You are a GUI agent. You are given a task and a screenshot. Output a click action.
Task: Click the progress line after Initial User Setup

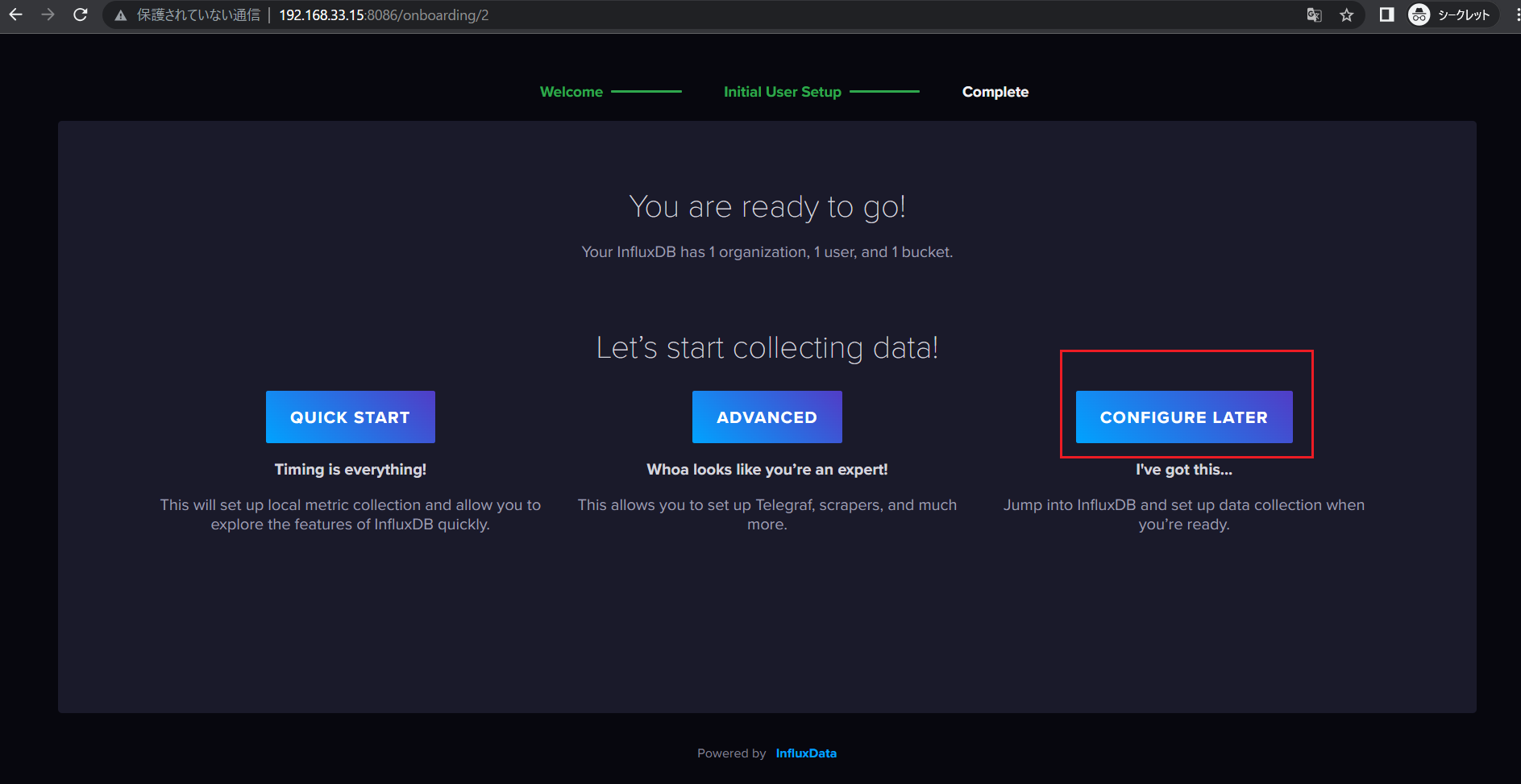coord(884,92)
